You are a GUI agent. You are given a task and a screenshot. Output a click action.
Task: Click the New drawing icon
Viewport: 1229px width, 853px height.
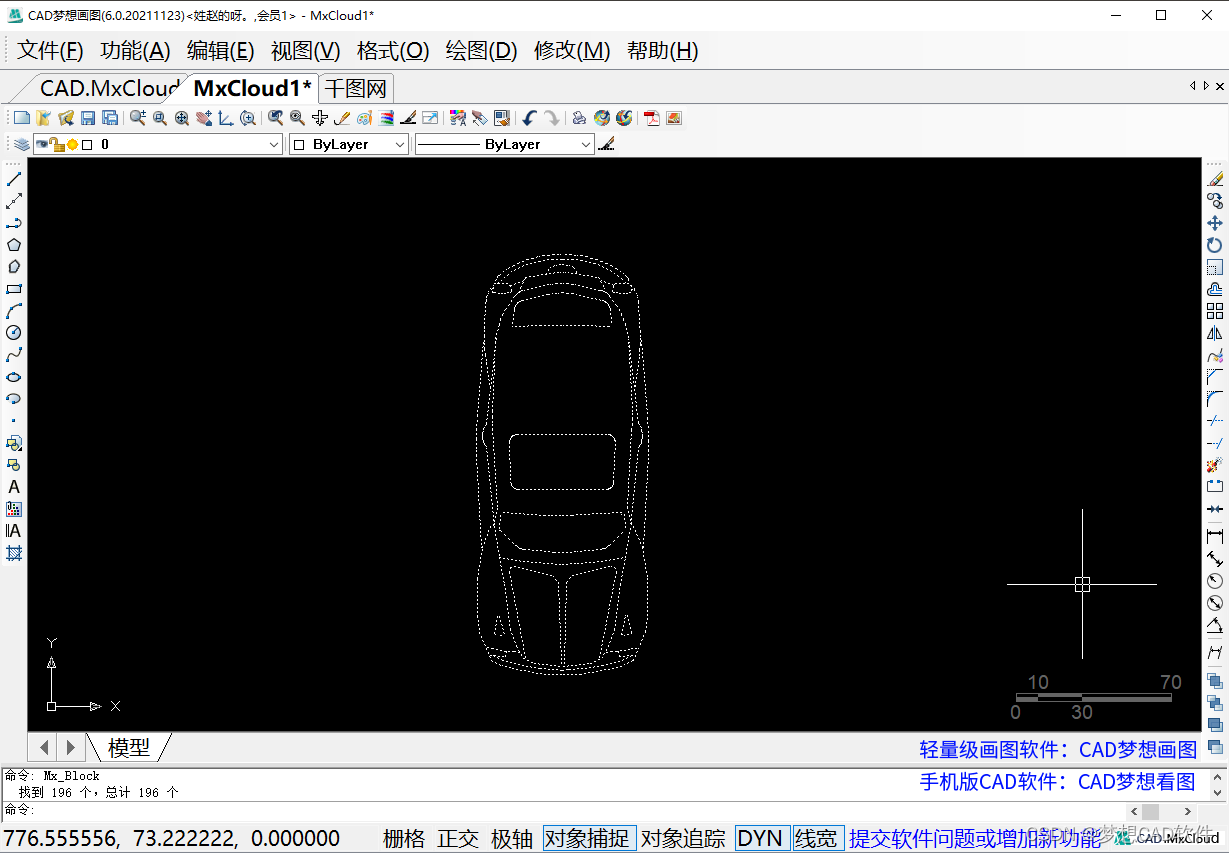tap(21, 118)
